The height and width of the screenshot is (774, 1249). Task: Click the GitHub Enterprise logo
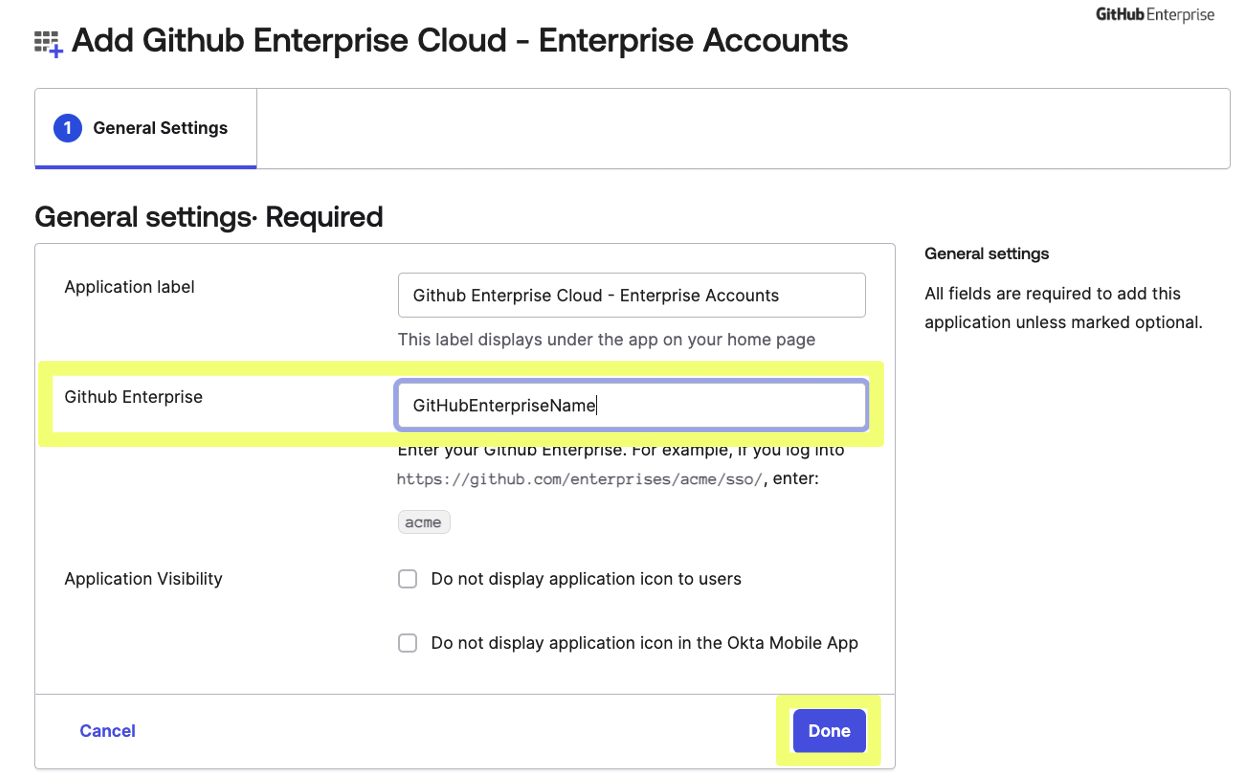point(1155,15)
